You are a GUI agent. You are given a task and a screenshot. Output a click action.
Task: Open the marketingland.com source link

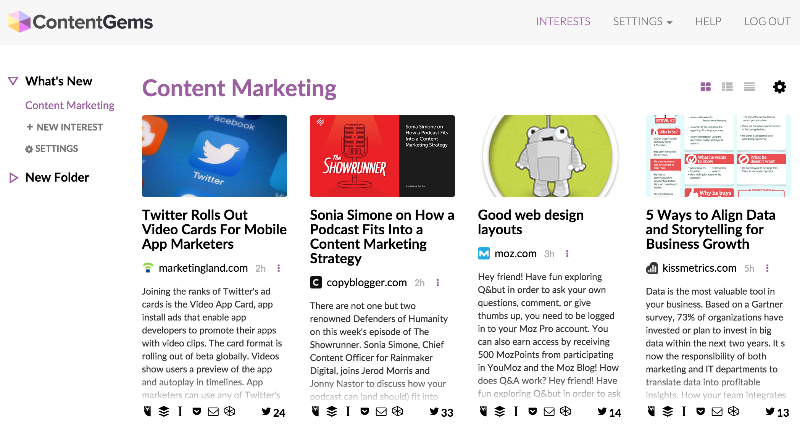point(203,268)
